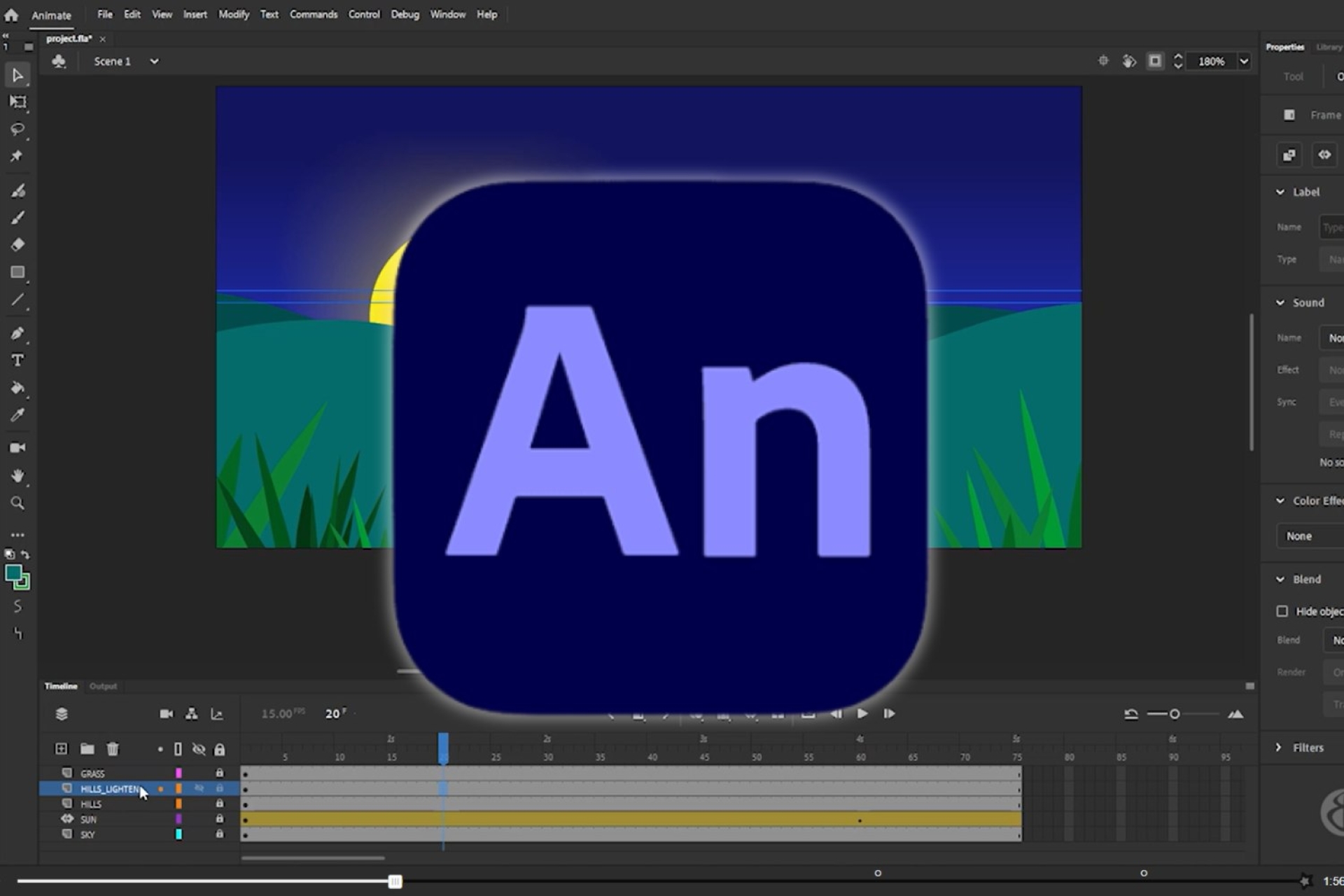The height and width of the screenshot is (896, 1344).
Task: Select the Line tool
Action: point(17,300)
